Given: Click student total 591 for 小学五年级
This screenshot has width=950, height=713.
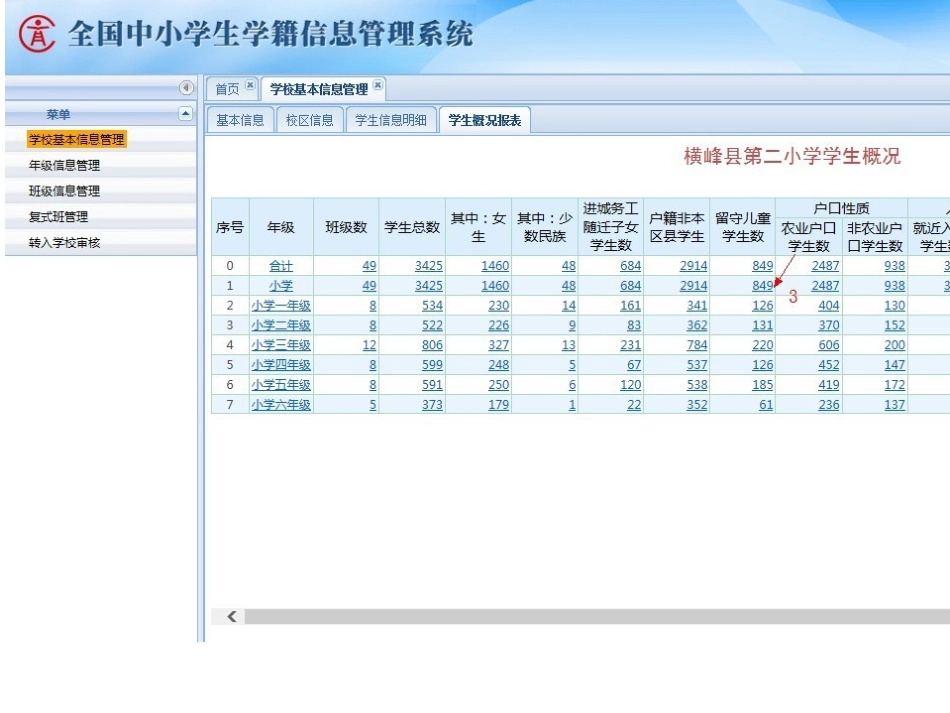Looking at the screenshot, I should [x=433, y=385].
